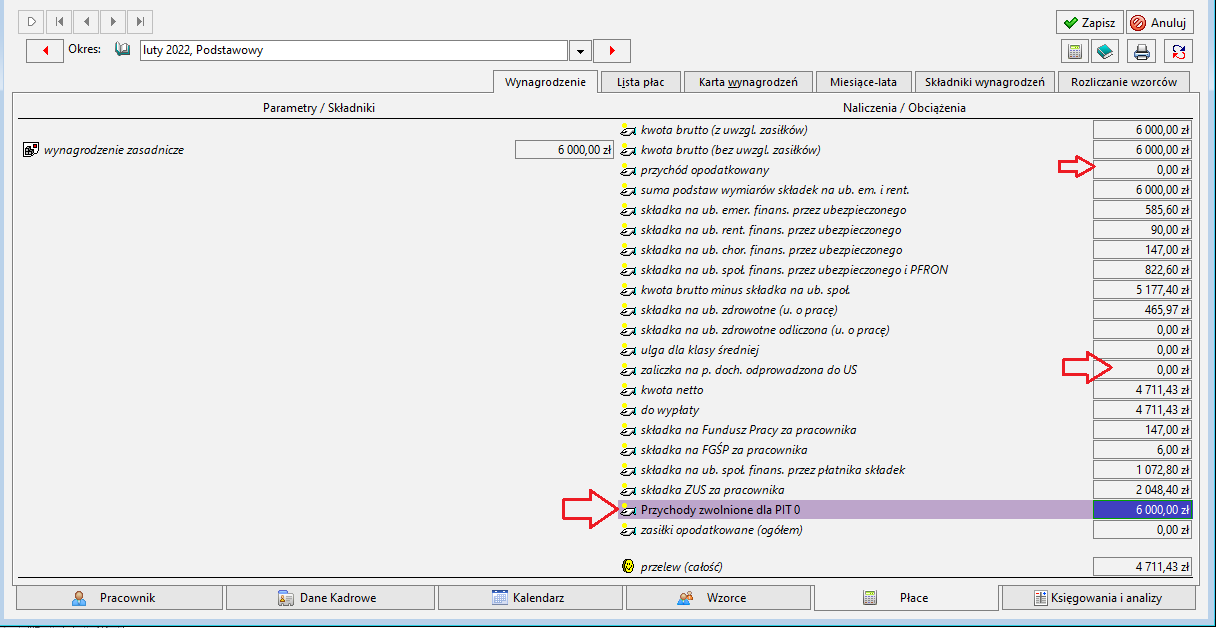1217x628 pixels.
Task: Click the Okres field showing luty 2022, Podstawowy
Action: (354, 50)
